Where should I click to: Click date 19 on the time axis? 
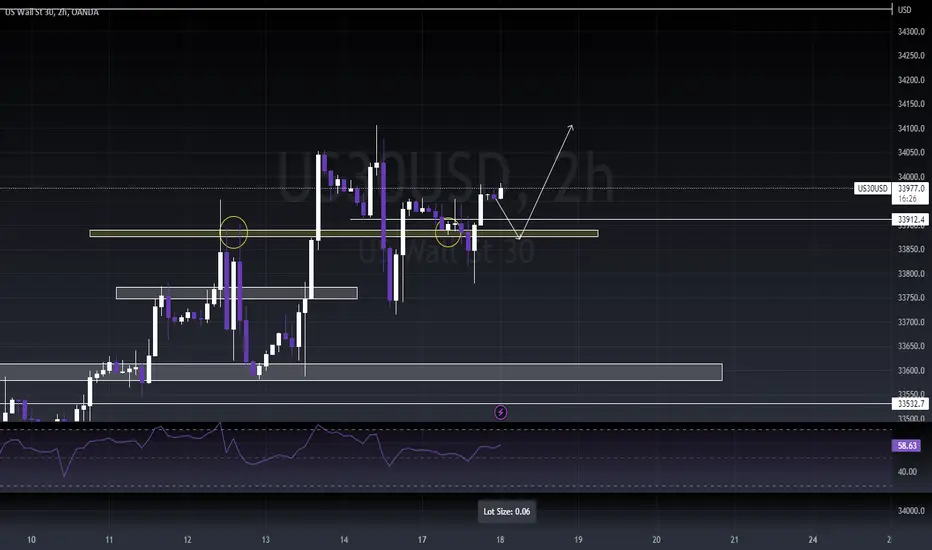click(578, 540)
